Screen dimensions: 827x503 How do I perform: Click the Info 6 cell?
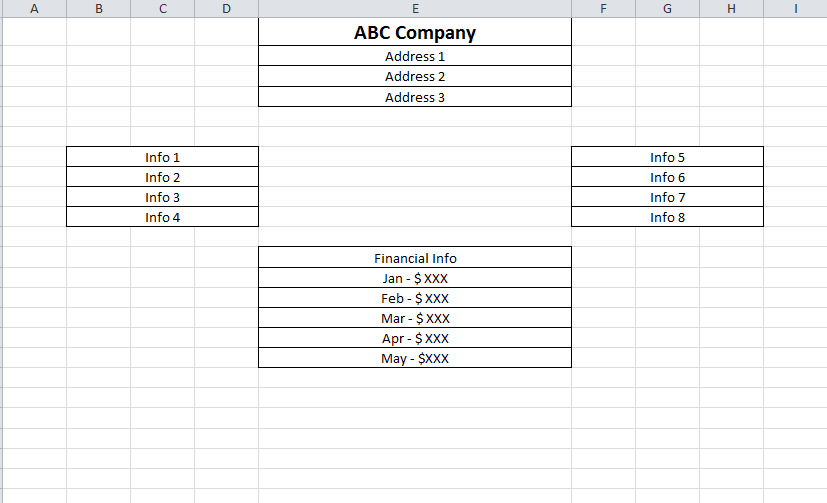click(667, 177)
